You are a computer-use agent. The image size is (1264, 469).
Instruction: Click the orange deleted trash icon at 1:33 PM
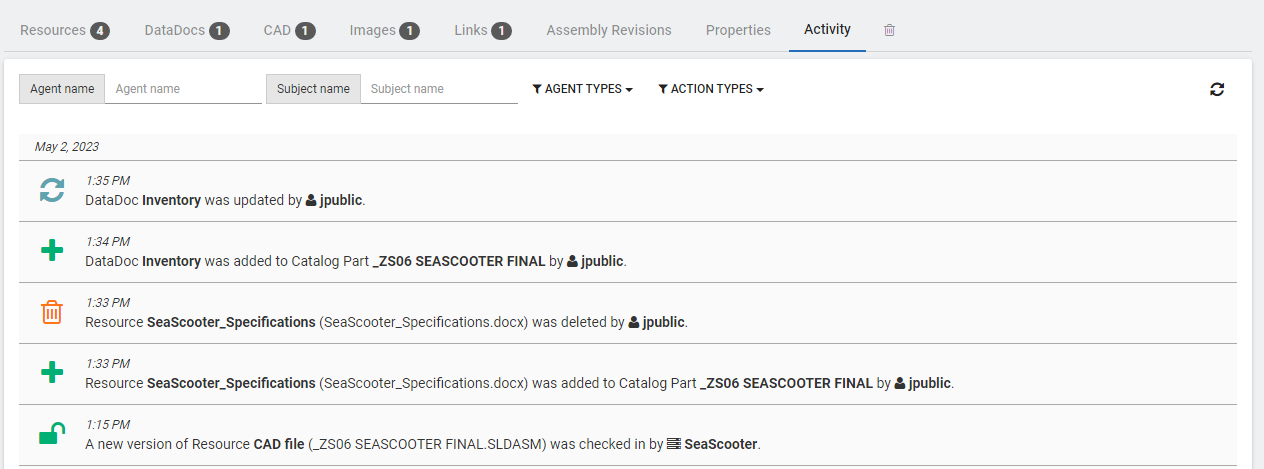click(52, 312)
